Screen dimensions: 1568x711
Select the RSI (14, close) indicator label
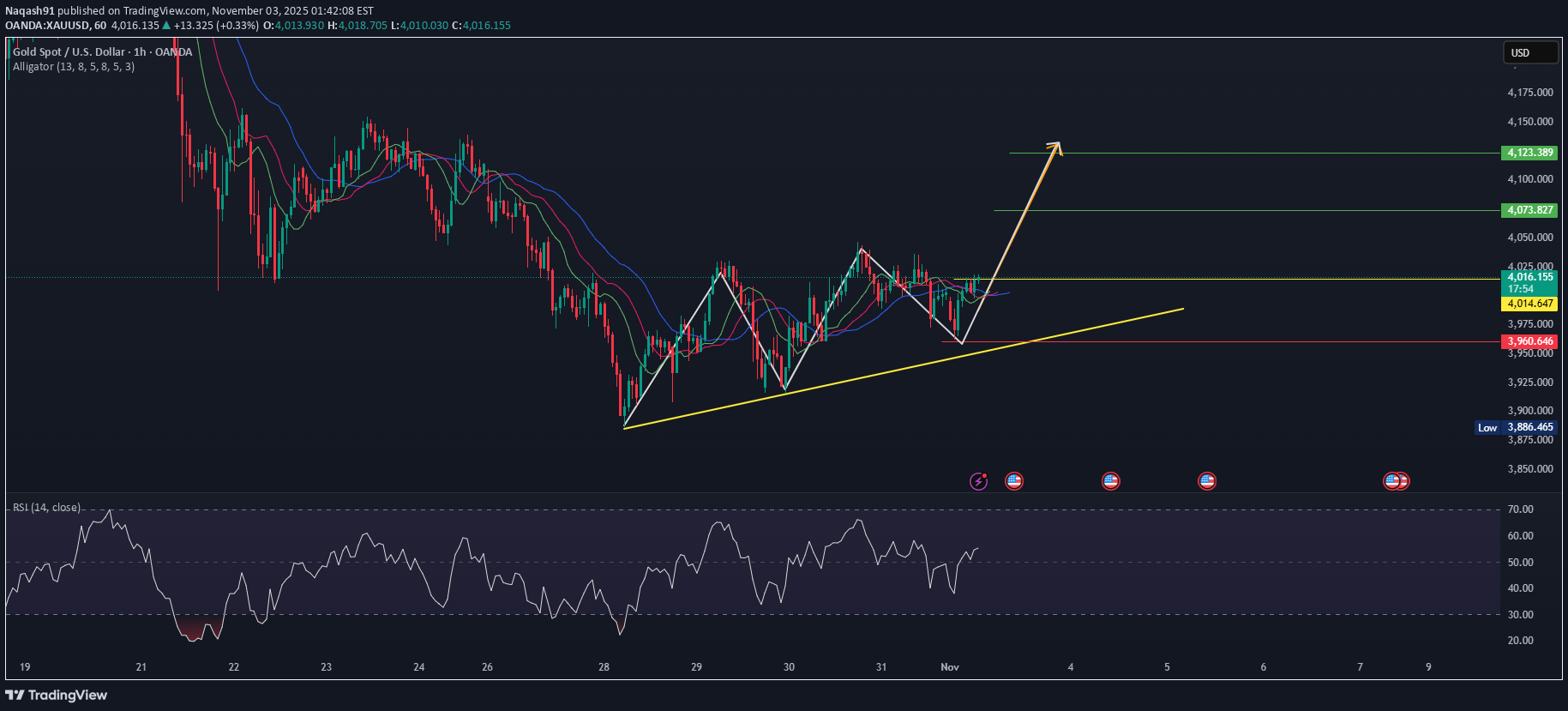pyautogui.click(x=46, y=508)
